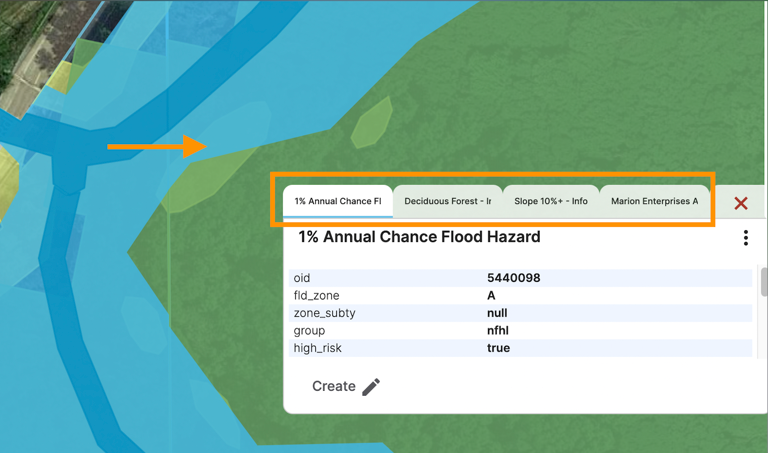Switch to the Deciduous Forest tab
This screenshot has width=768, height=453.
click(447, 201)
